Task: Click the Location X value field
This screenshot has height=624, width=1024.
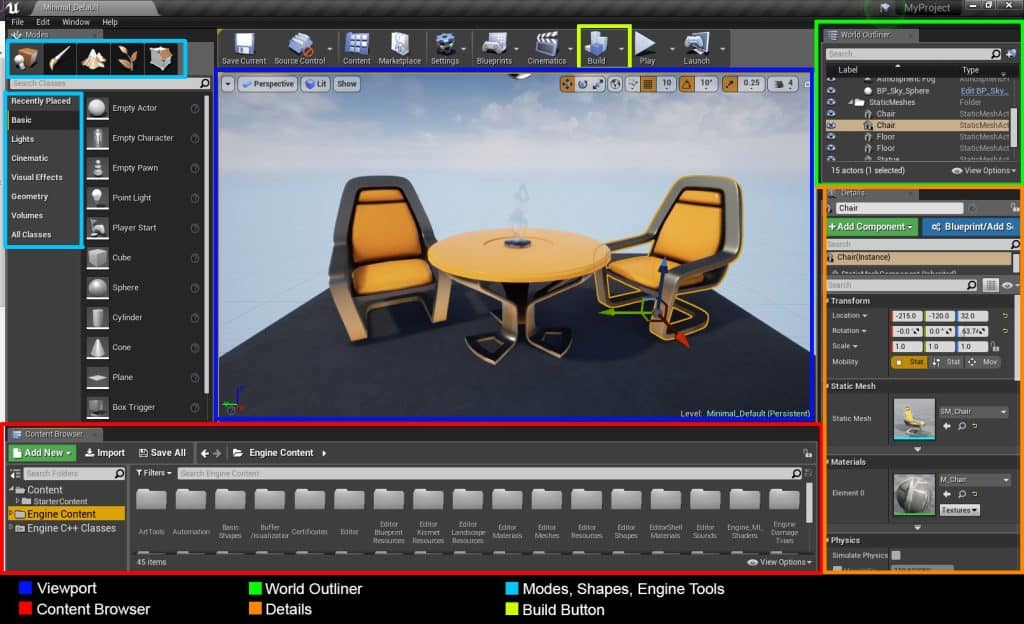Action: click(x=906, y=316)
